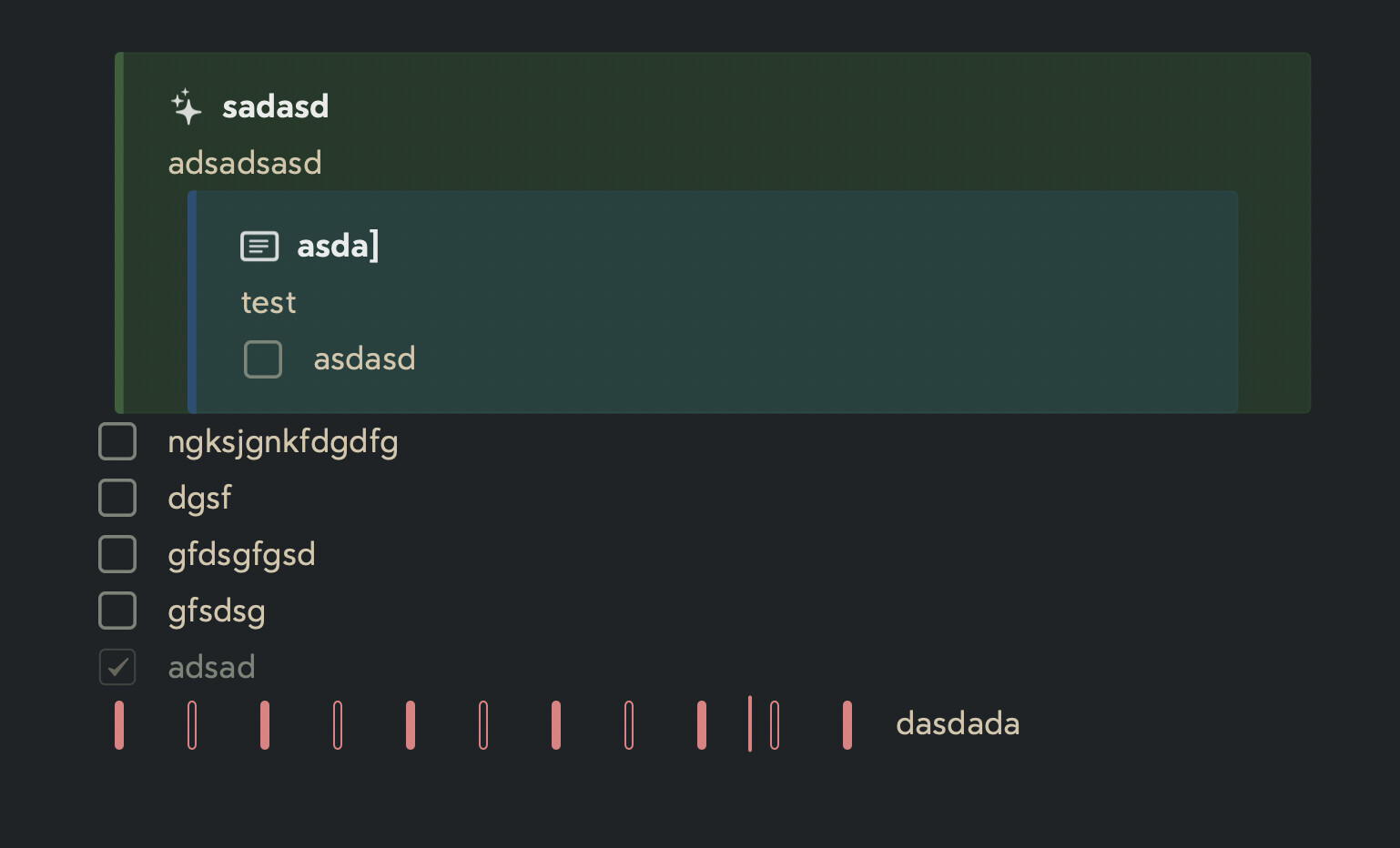Click the "dasdada" text after pink bars
The image size is (1400, 848).
(958, 723)
